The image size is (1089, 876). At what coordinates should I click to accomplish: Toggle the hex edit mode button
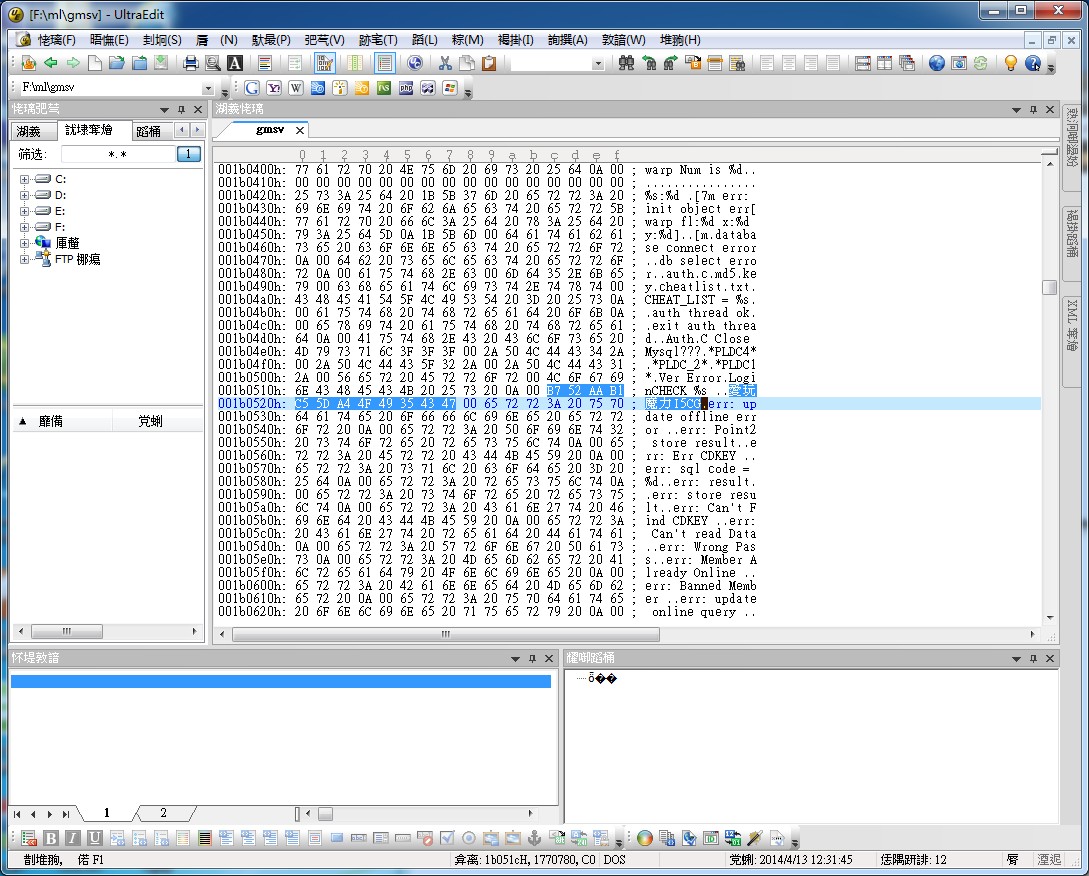pyautogui.click(x=324, y=63)
